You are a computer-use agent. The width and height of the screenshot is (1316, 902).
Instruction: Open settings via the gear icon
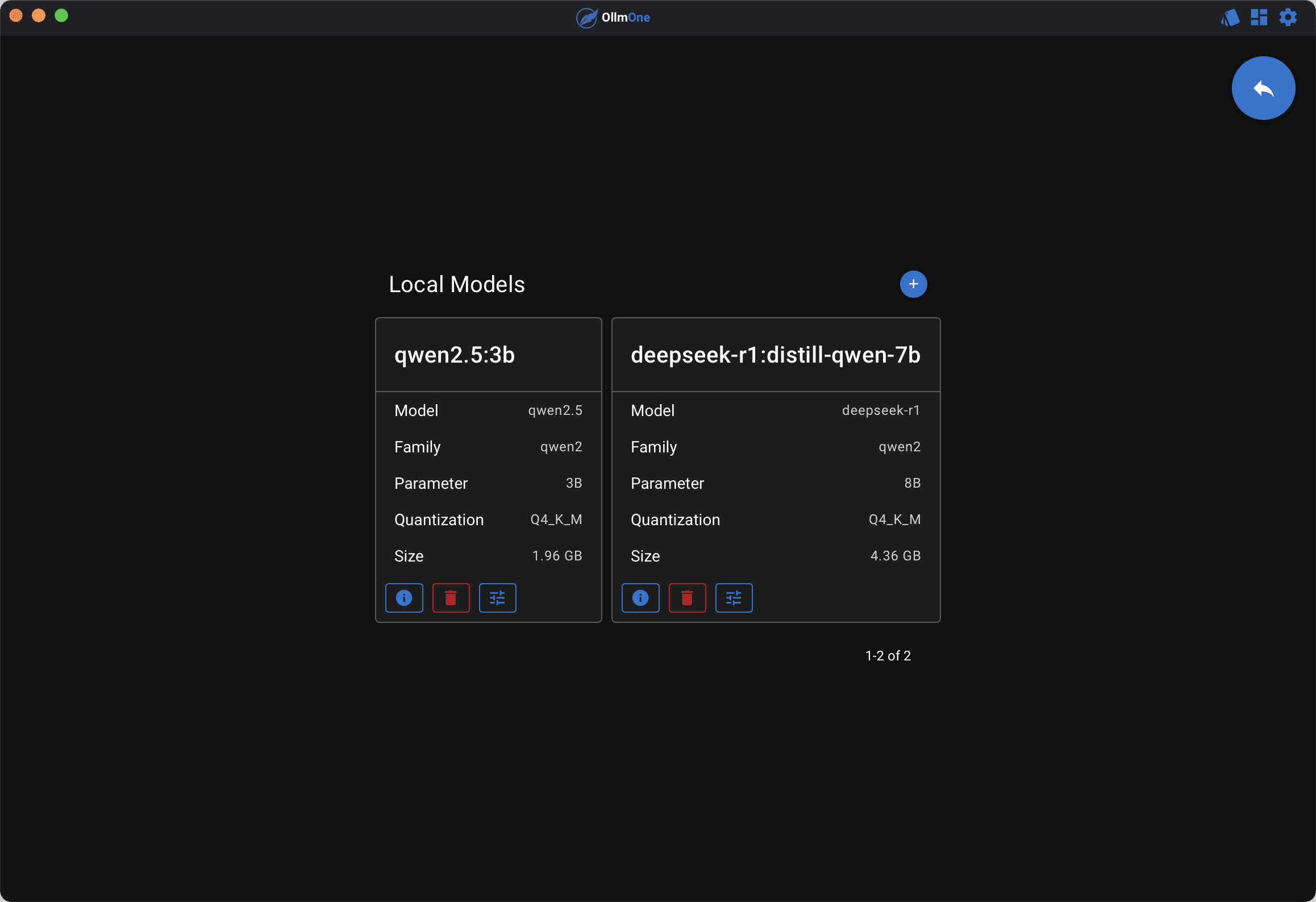pos(1288,18)
